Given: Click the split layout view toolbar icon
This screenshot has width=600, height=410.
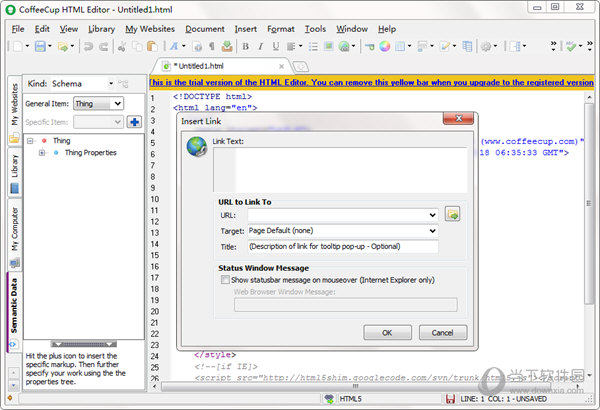Looking at the screenshot, I should click(x=515, y=47).
